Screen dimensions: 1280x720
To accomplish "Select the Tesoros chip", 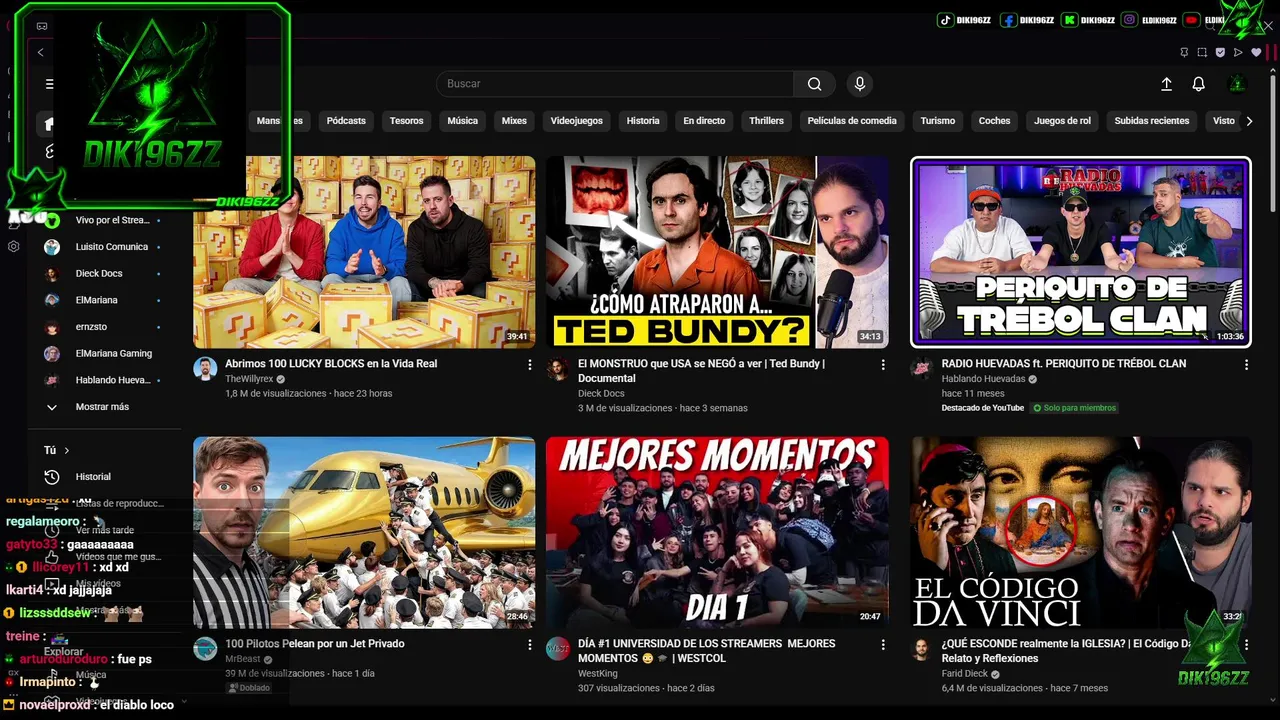I will coord(406,121).
